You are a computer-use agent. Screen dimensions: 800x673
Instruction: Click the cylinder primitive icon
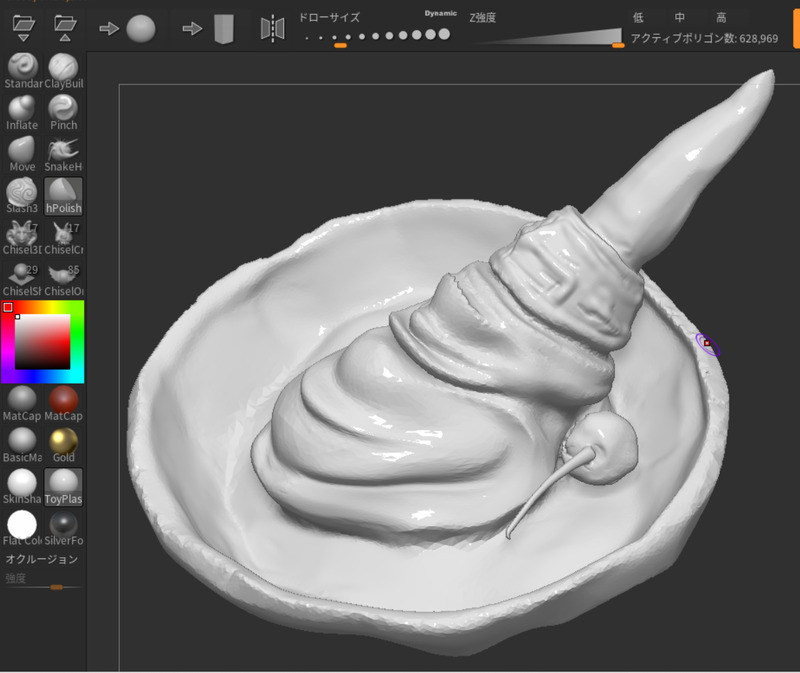223,29
